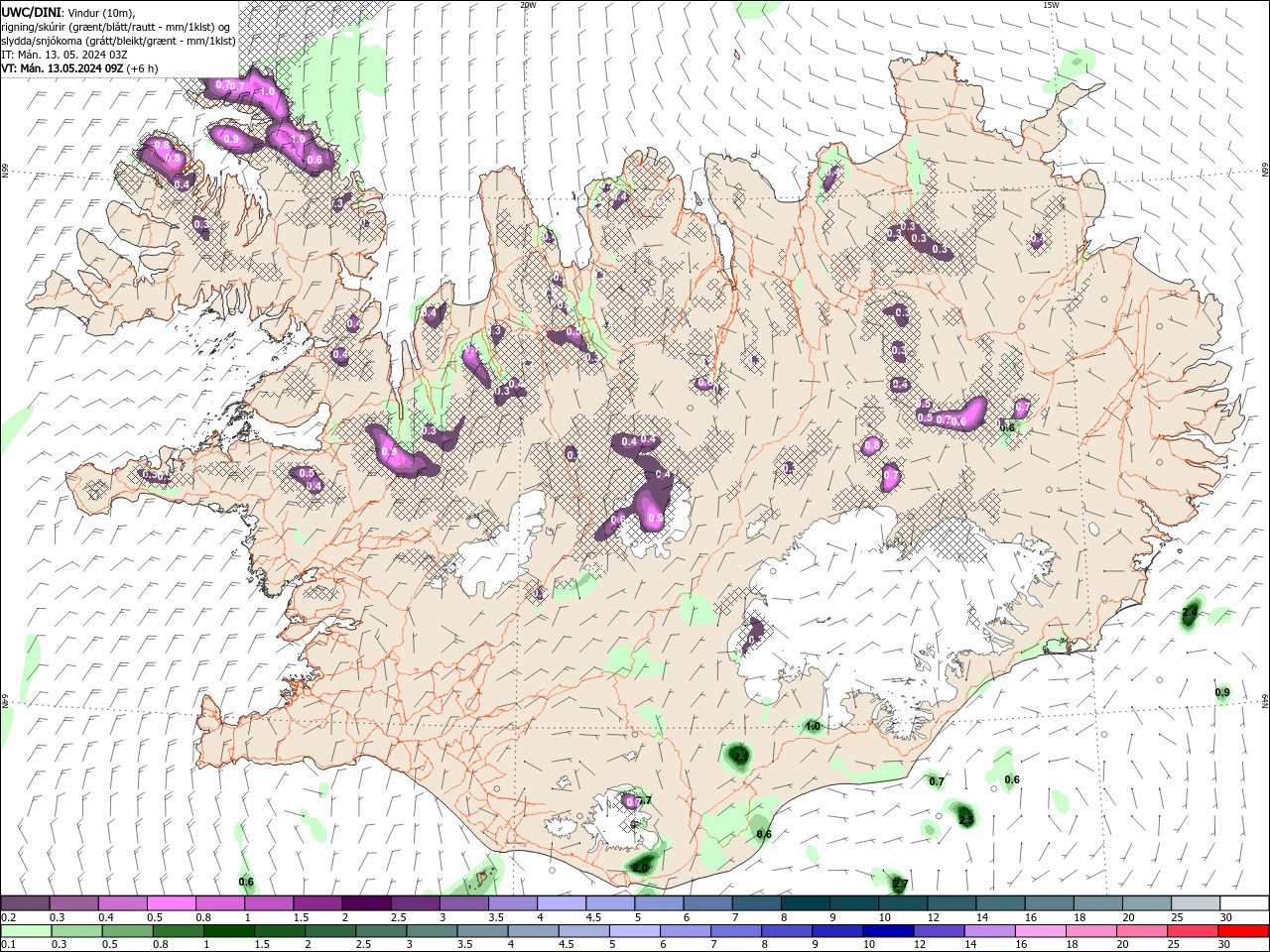The image size is (1270, 952).
Task: Click the '2.4' rain cell off the east coast
Action: point(1190,614)
